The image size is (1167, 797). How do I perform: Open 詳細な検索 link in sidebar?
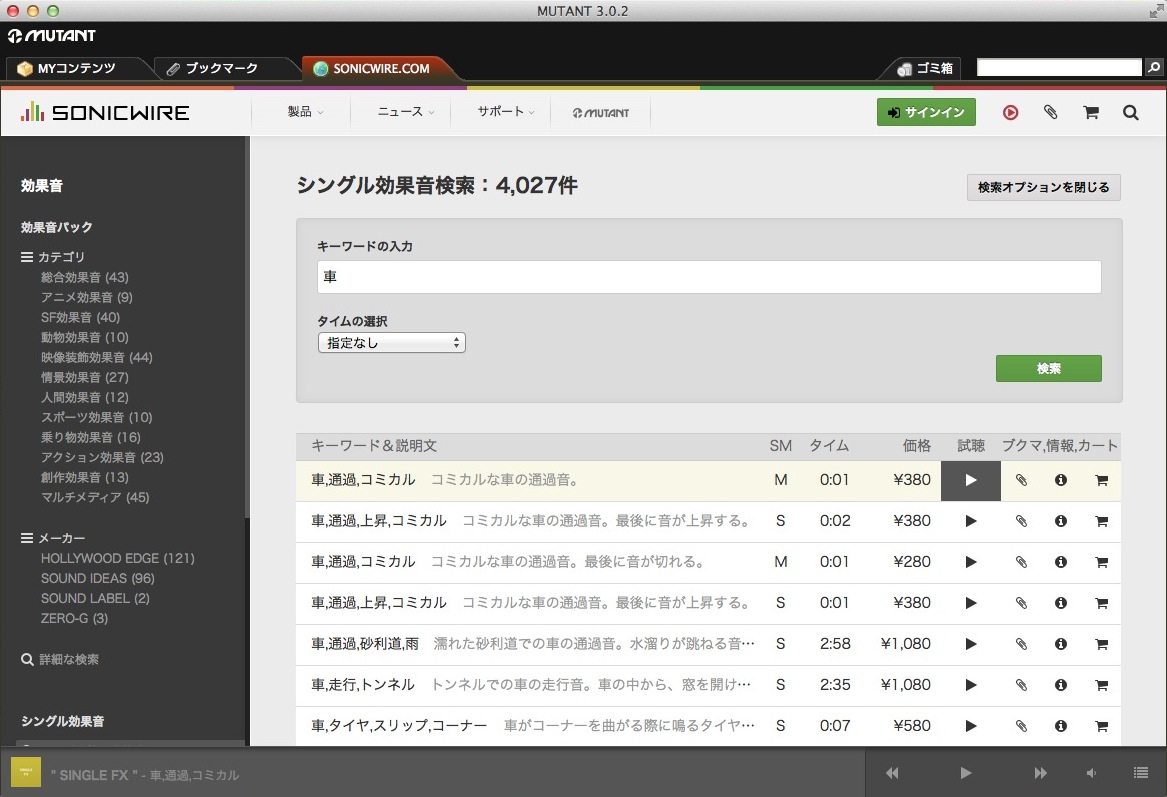tap(60, 659)
